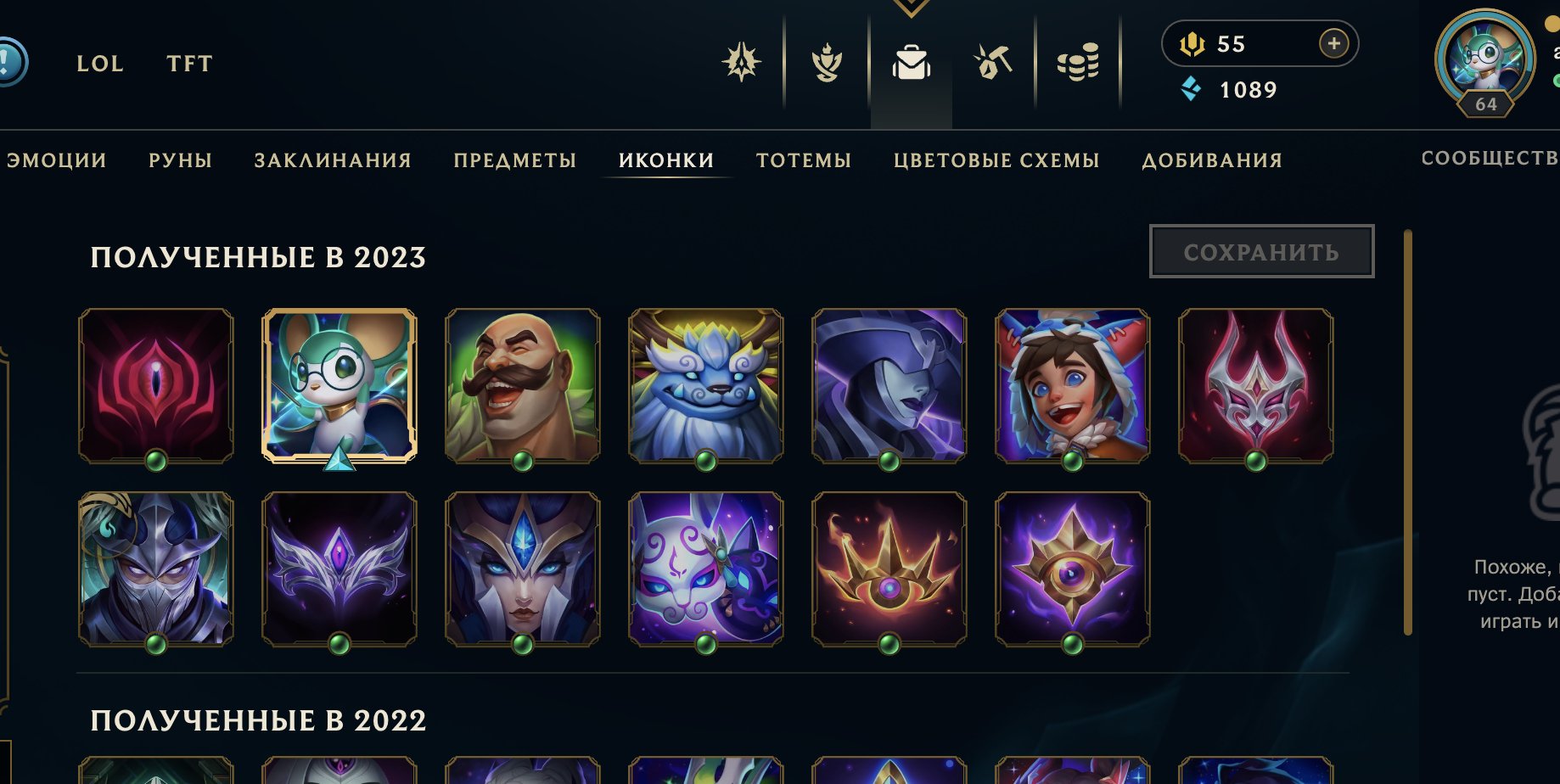Click the vertical scrollbar of icon list
The image size is (1560, 784).
tap(1407, 433)
